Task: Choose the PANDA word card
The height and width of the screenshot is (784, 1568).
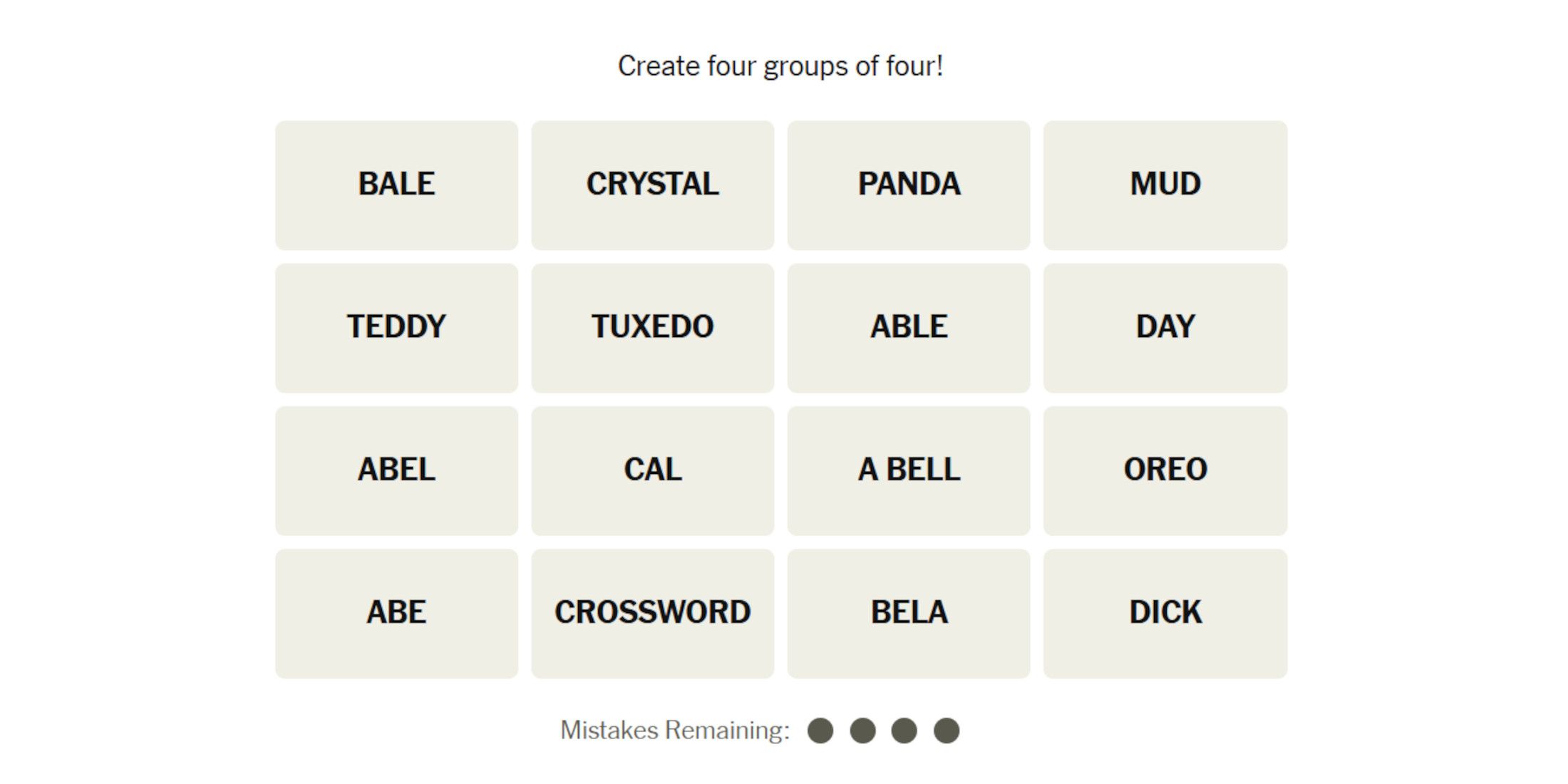Action: click(x=909, y=185)
